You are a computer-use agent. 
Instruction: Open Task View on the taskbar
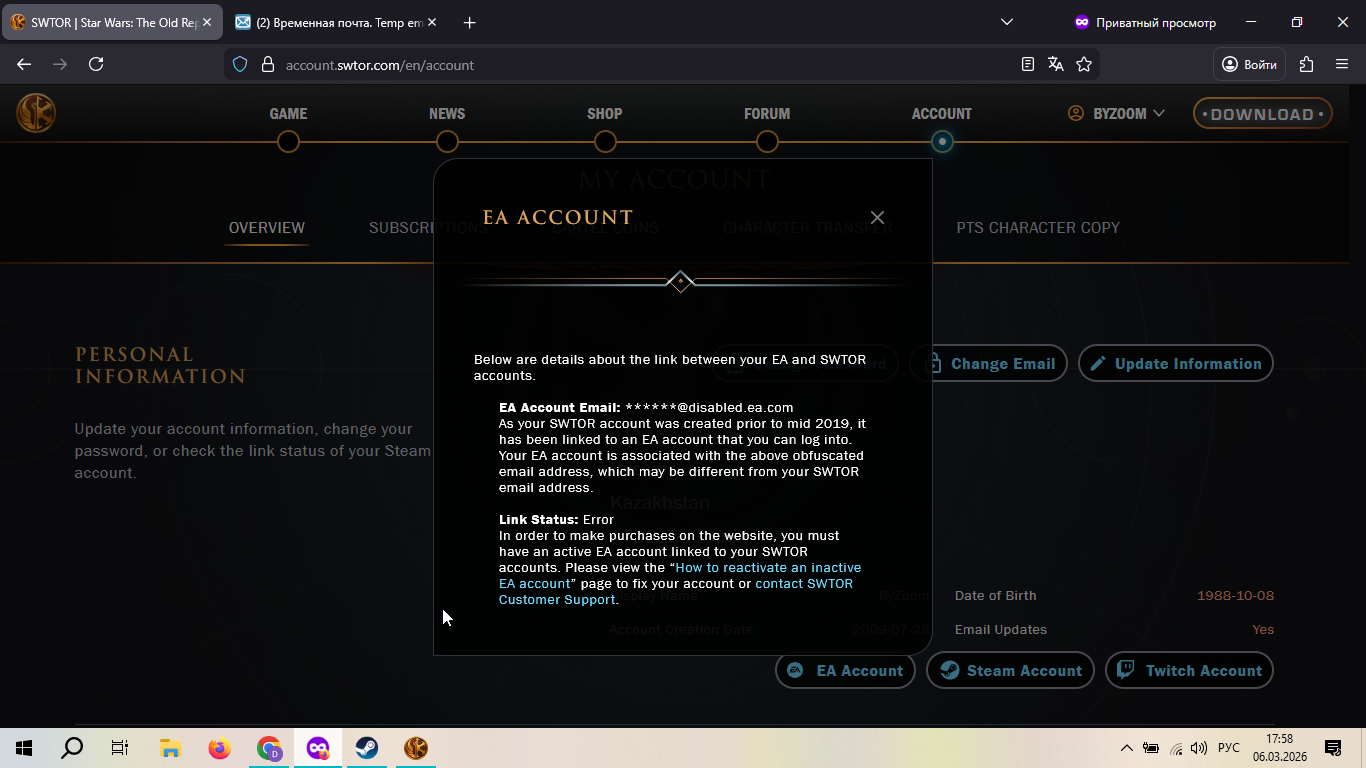pyautogui.click(x=120, y=748)
